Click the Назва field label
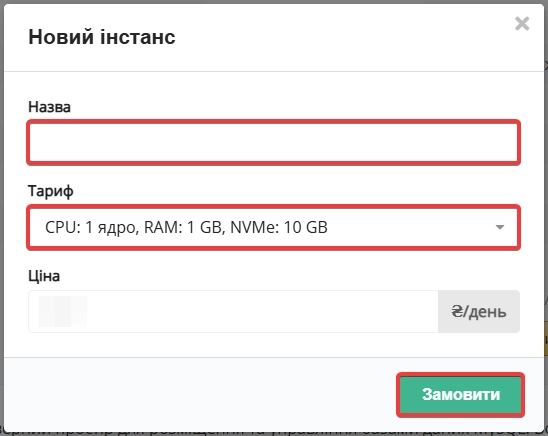This screenshot has width=548, height=436. tap(49, 107)
